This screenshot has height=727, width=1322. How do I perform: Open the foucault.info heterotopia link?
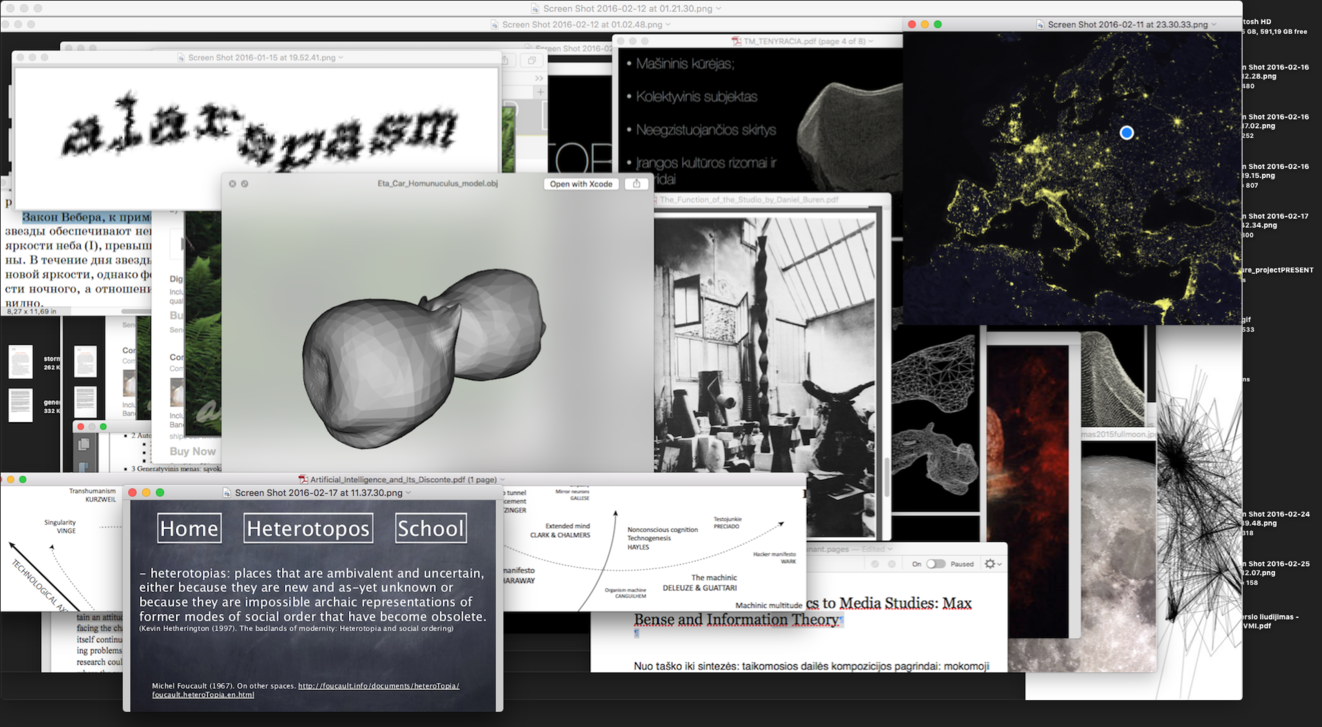pyautogui.click(x=378, y=686)
